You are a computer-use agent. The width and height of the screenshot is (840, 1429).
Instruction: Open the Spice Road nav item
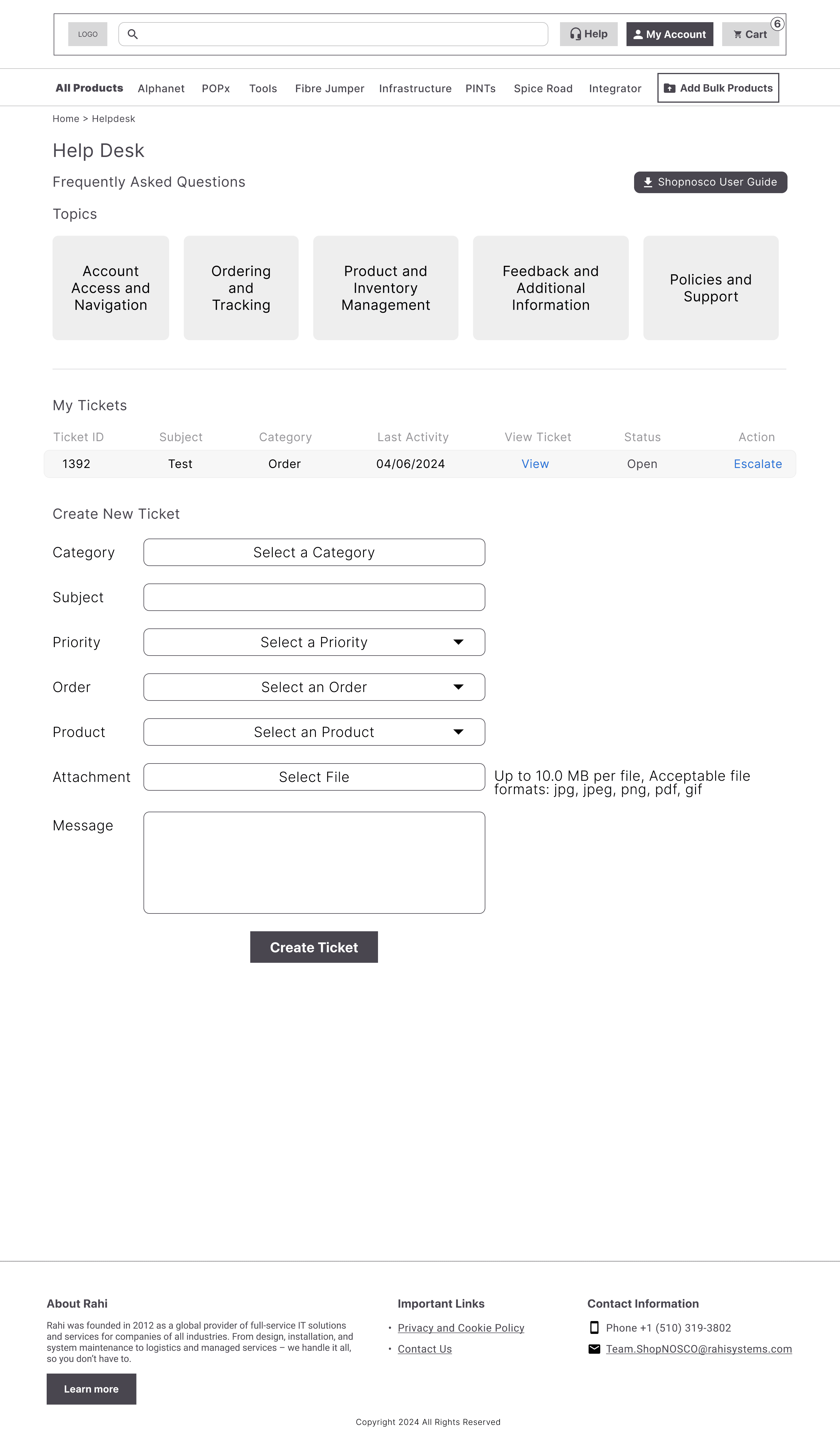[543, 88]
